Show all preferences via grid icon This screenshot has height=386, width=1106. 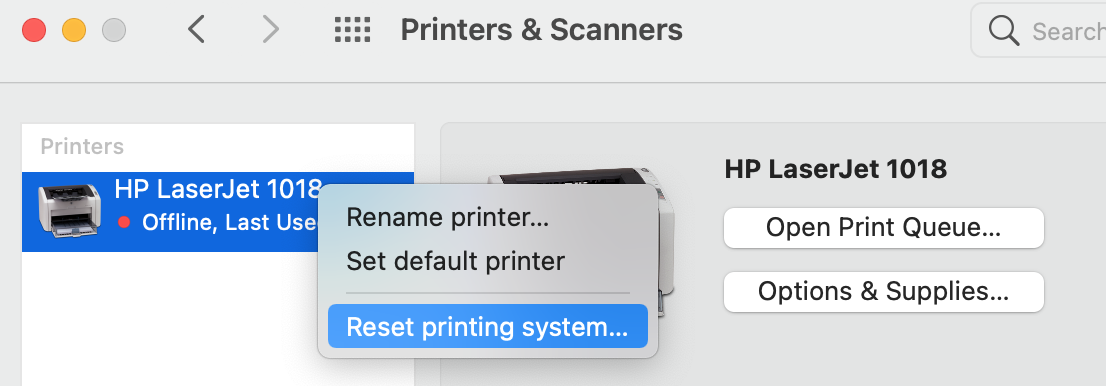pyautogui.click(x=352, y=30)
